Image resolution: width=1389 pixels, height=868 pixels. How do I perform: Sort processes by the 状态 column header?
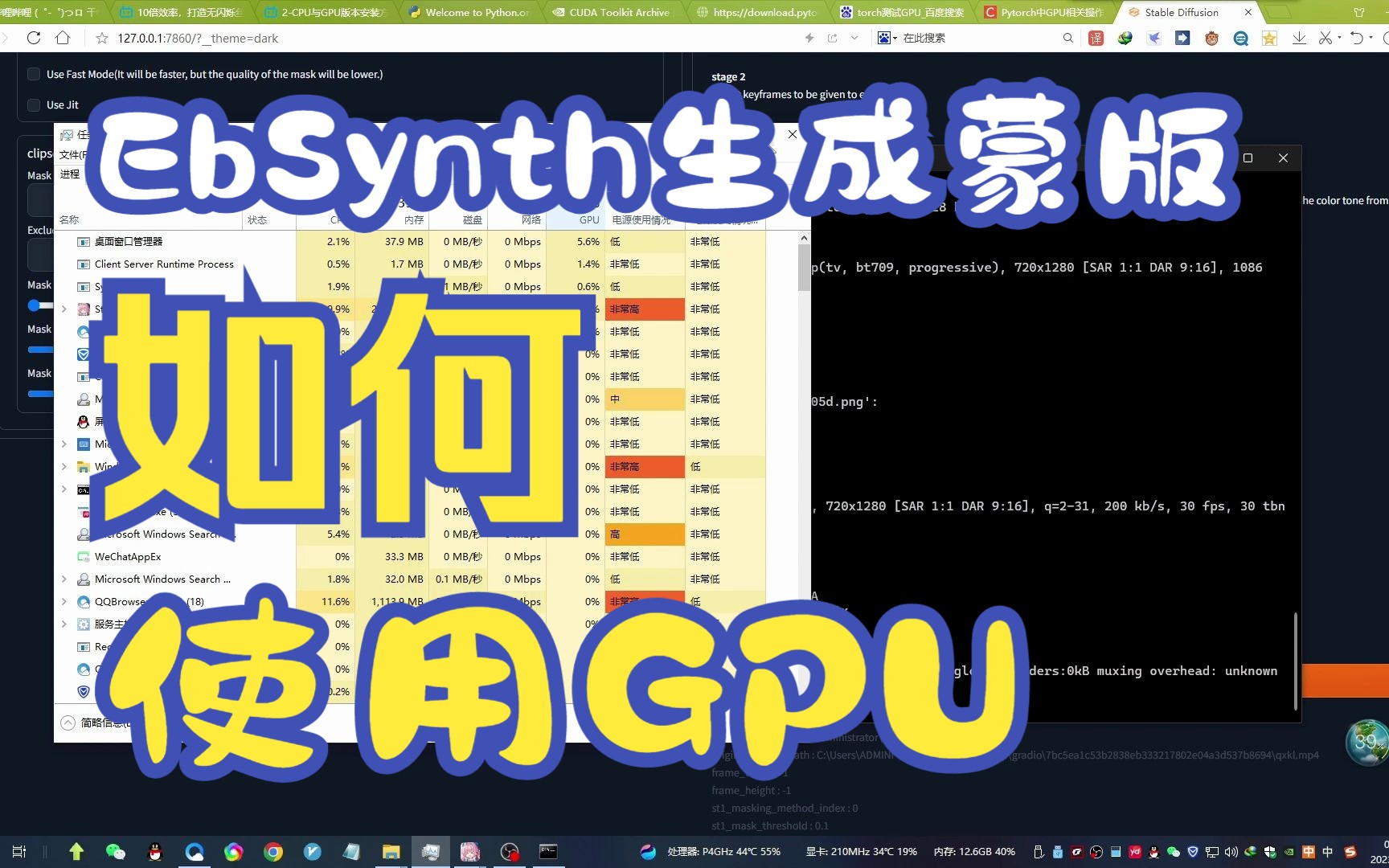[x=257, y=219]
